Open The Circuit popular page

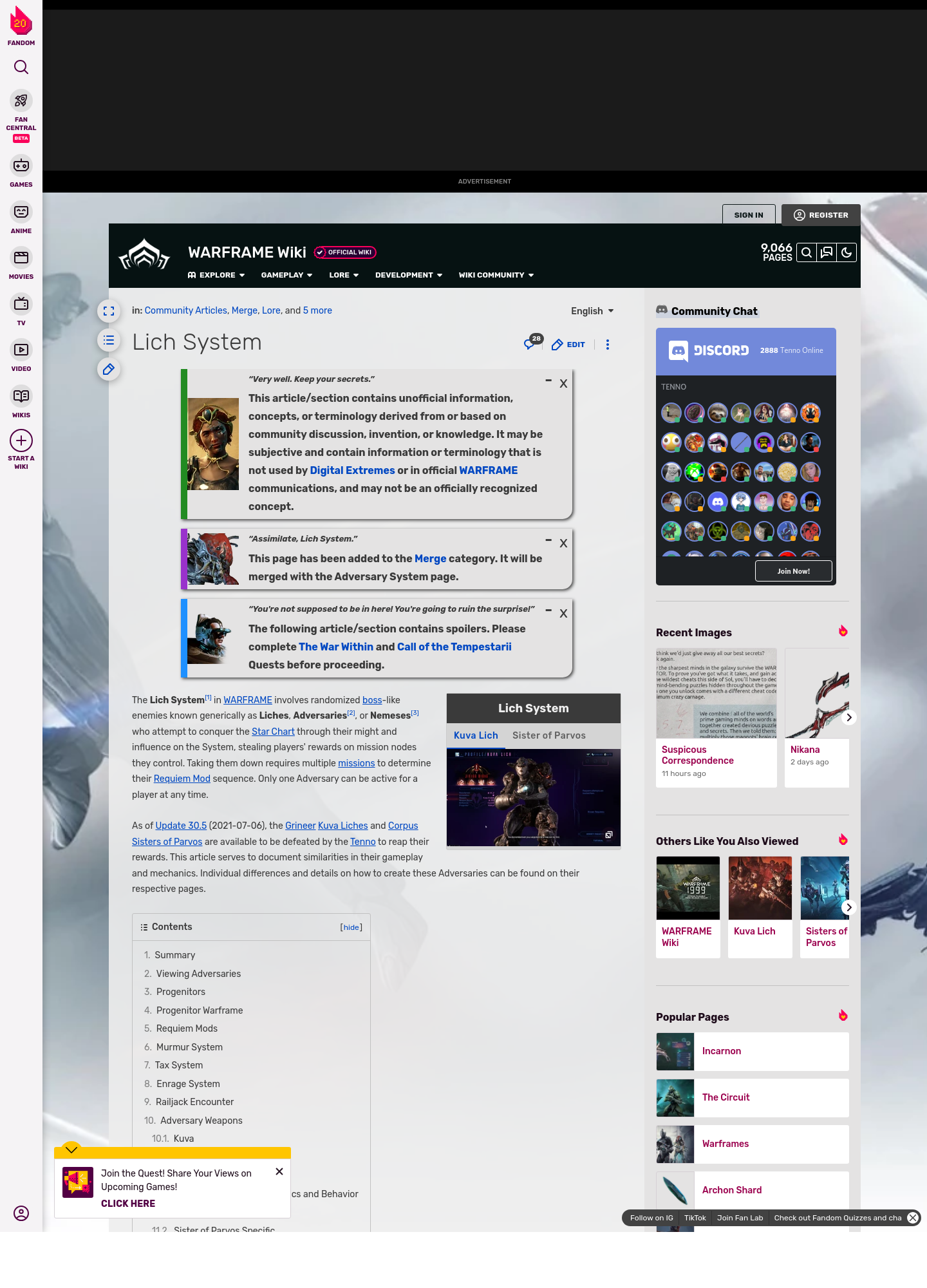[753, 1097]
